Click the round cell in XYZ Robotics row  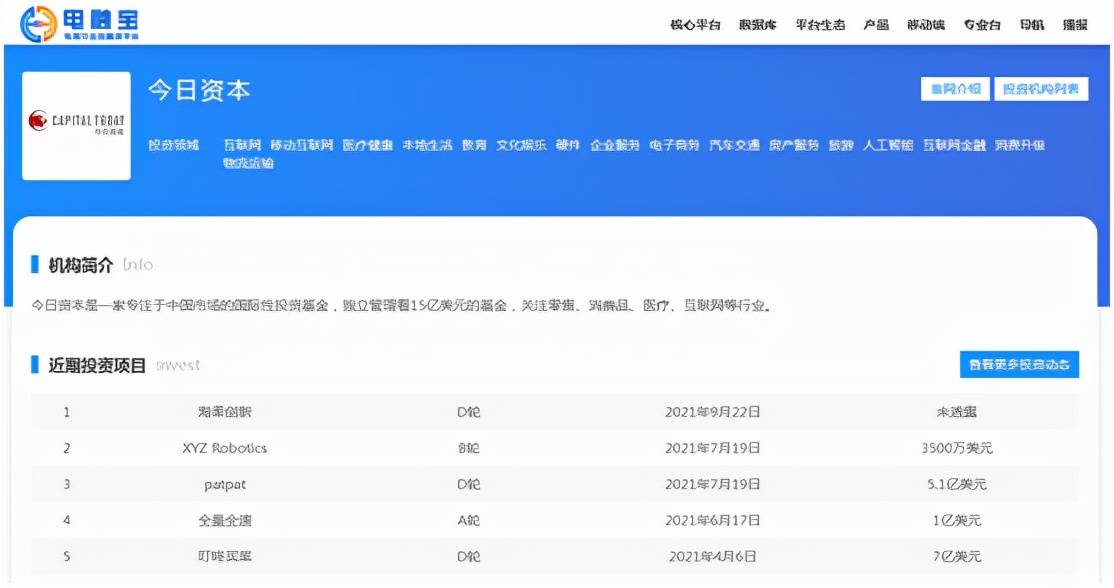tap(468, 448)
